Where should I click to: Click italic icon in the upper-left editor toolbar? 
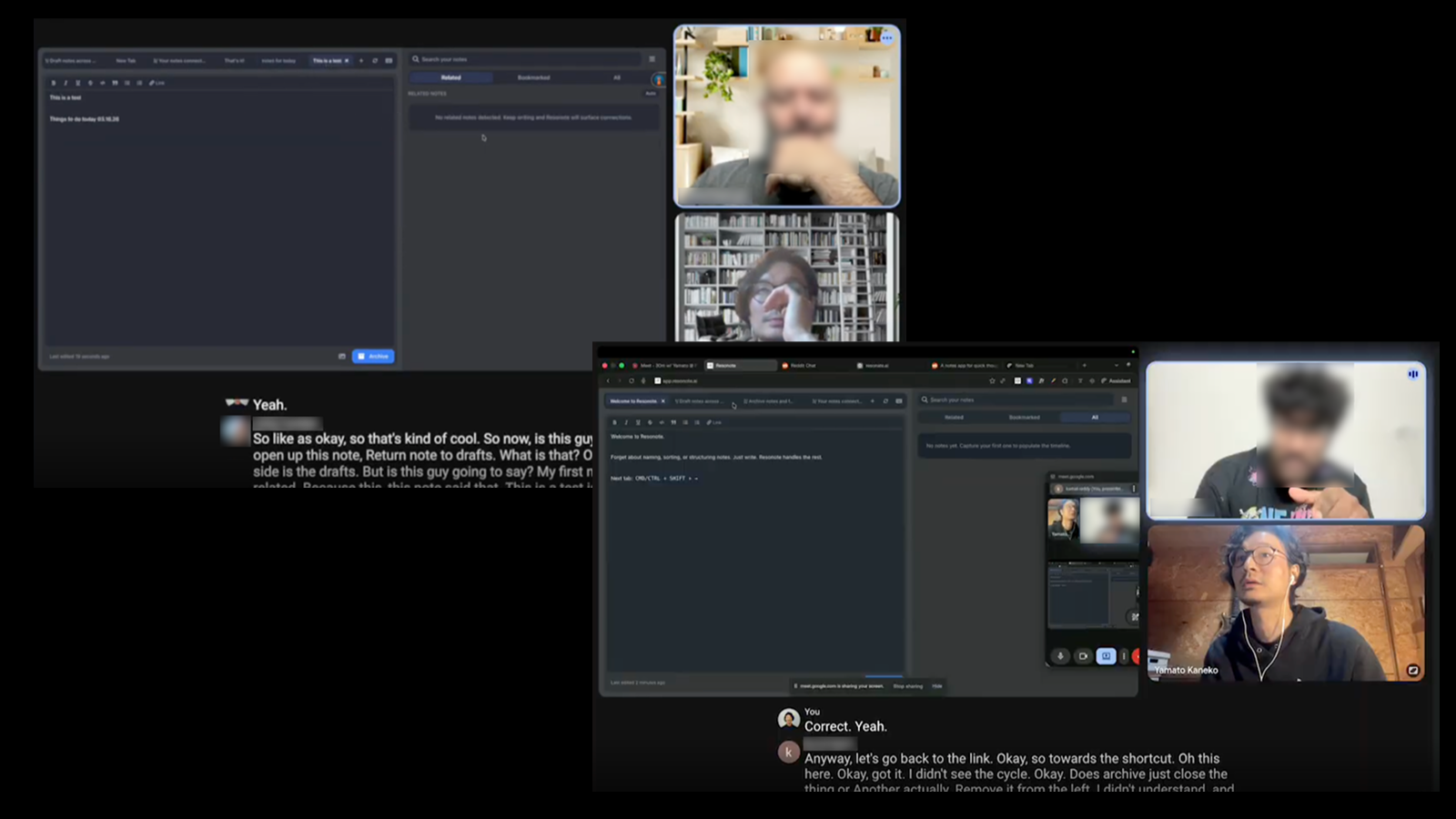[x=66, y=83]
